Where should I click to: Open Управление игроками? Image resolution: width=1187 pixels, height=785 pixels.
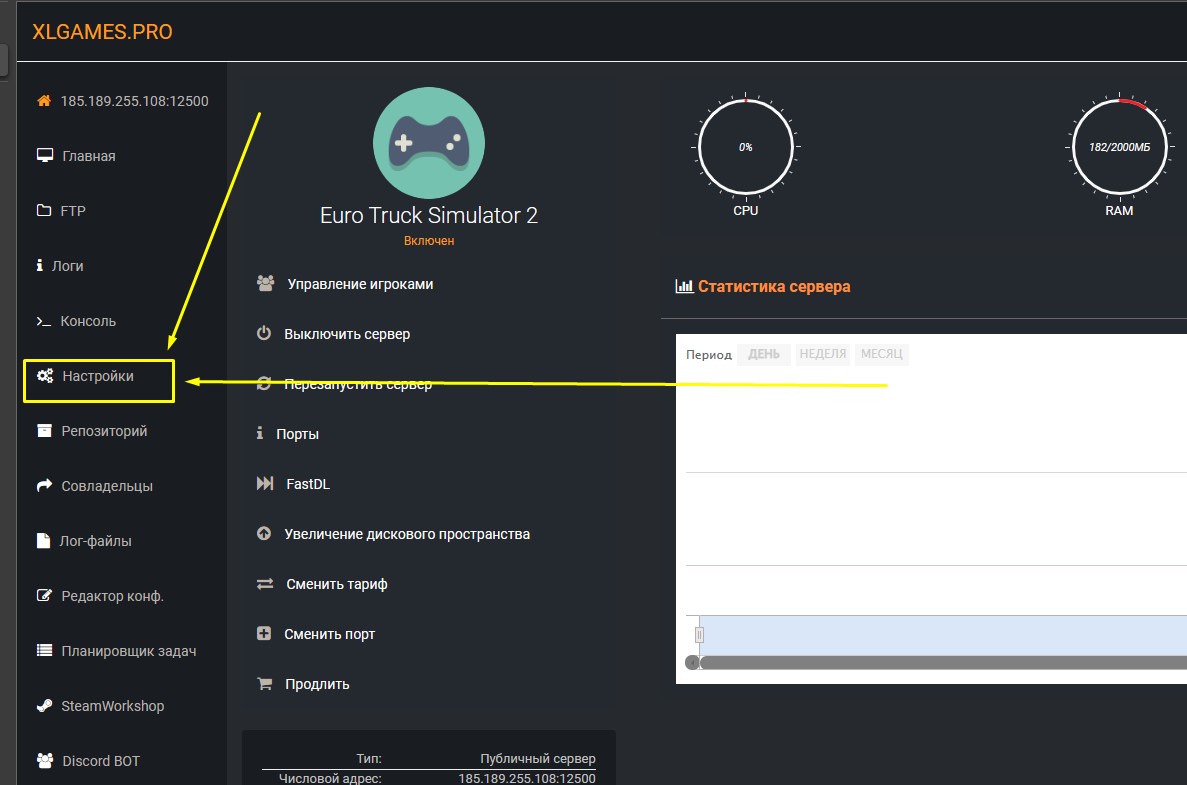coord(360,284)
